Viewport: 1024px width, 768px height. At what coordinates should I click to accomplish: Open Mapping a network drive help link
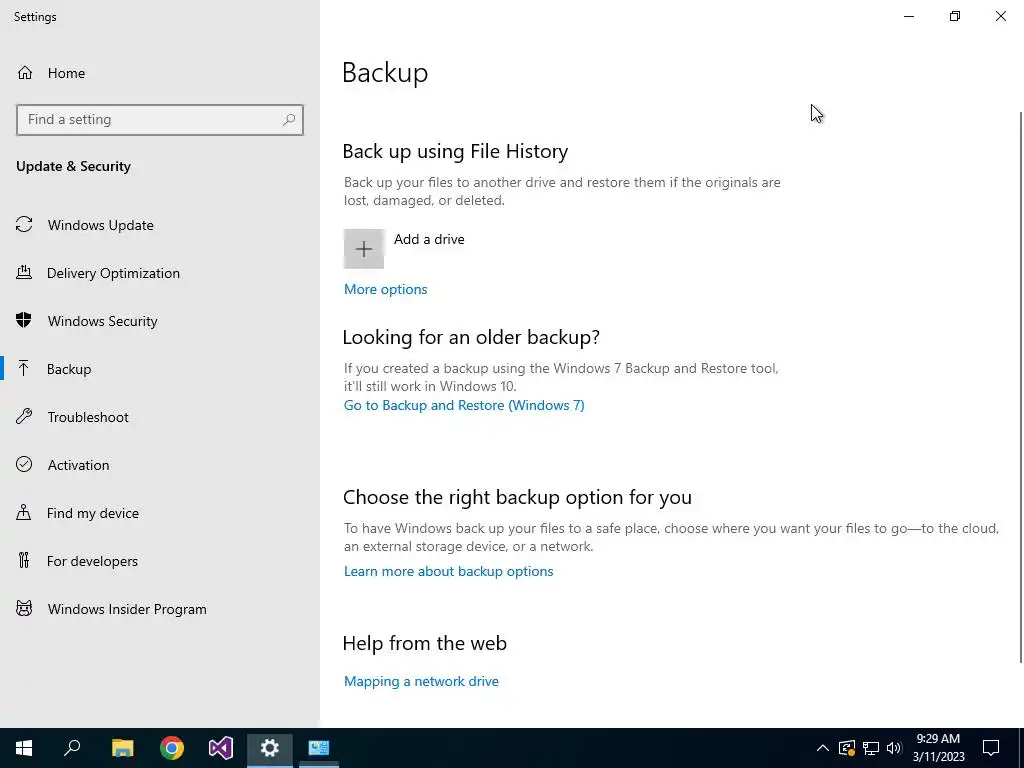point(421,681)
